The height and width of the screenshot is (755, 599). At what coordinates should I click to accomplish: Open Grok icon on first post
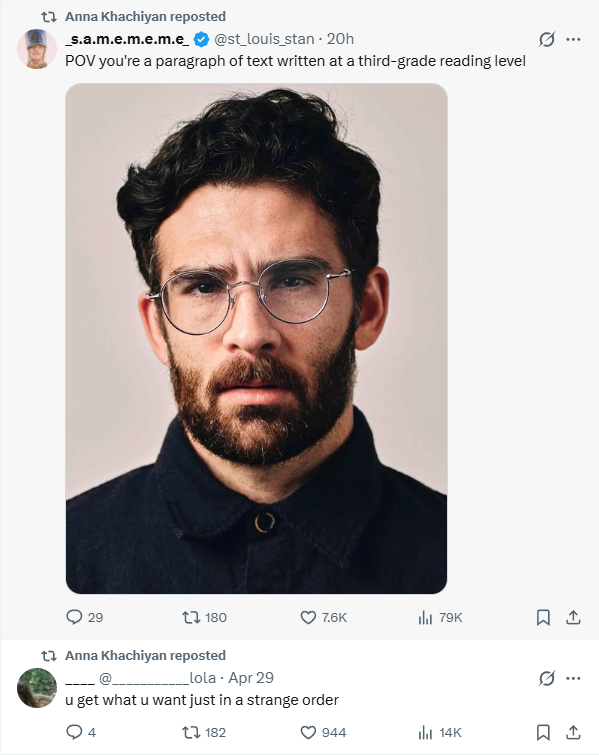coord(547,39)
